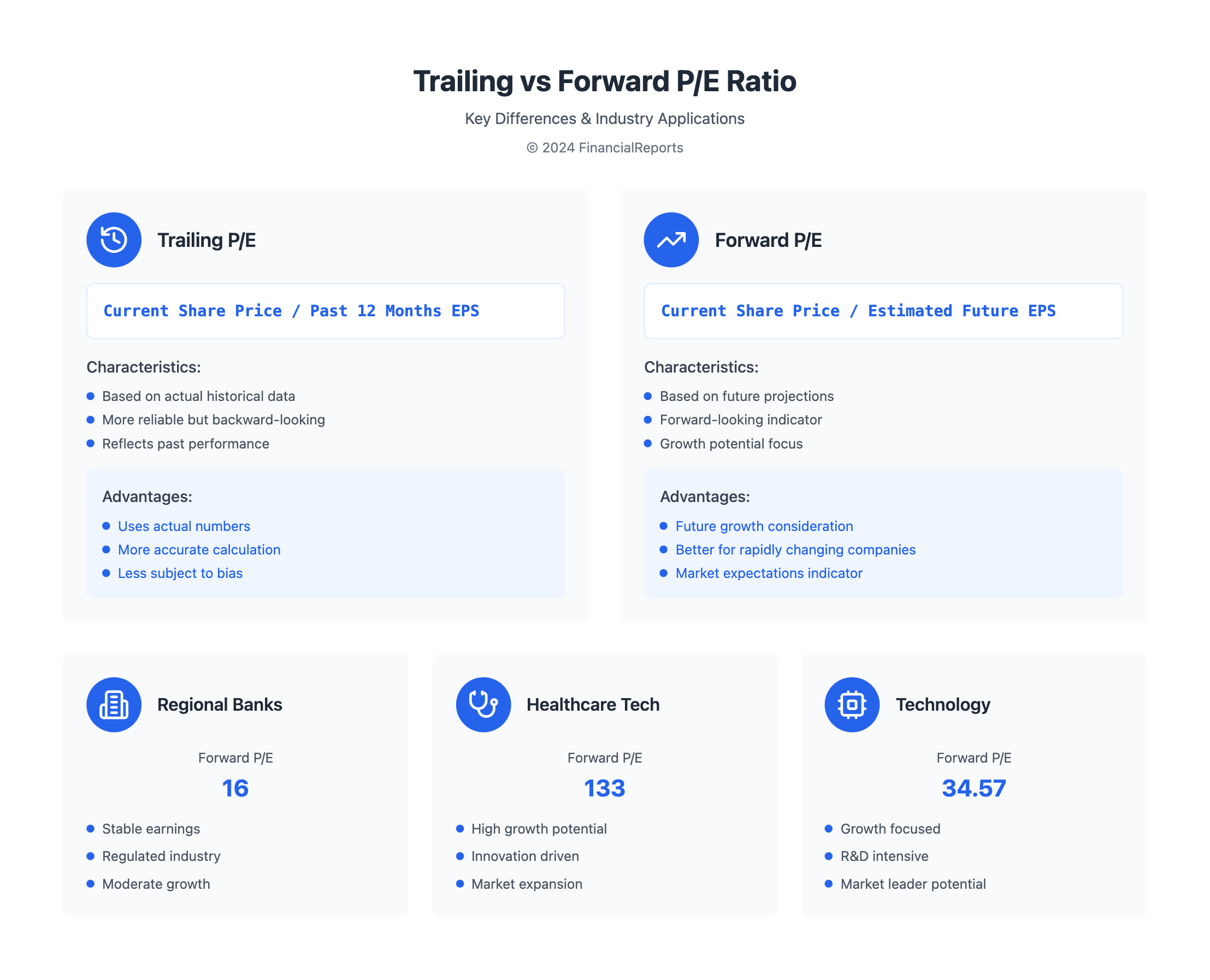Screen dimensions: 1210x980
Task: Click the Regional Banks building icon
Action: pos(114,705)
